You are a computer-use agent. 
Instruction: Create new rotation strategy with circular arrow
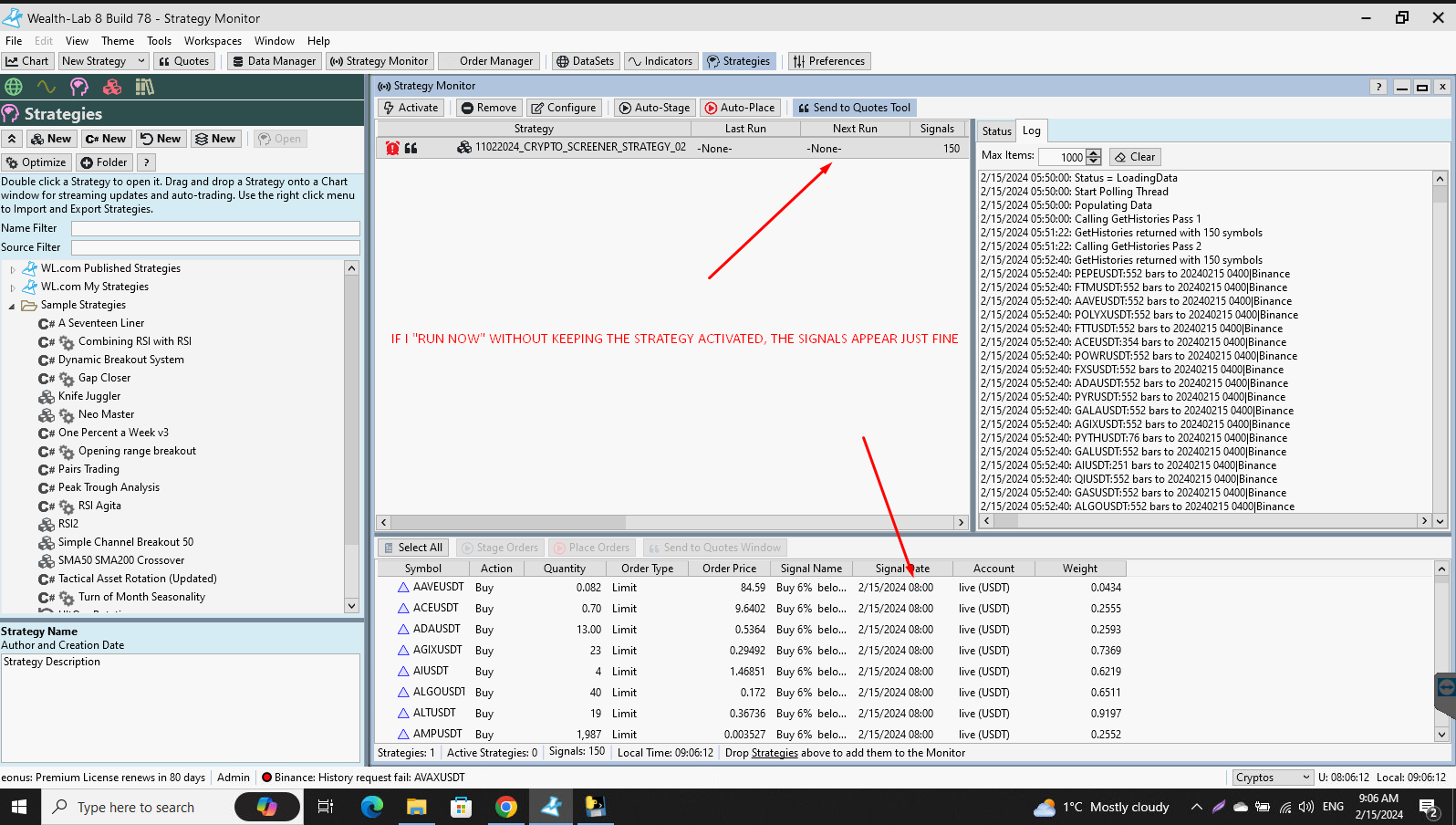(x=161, y=139)
